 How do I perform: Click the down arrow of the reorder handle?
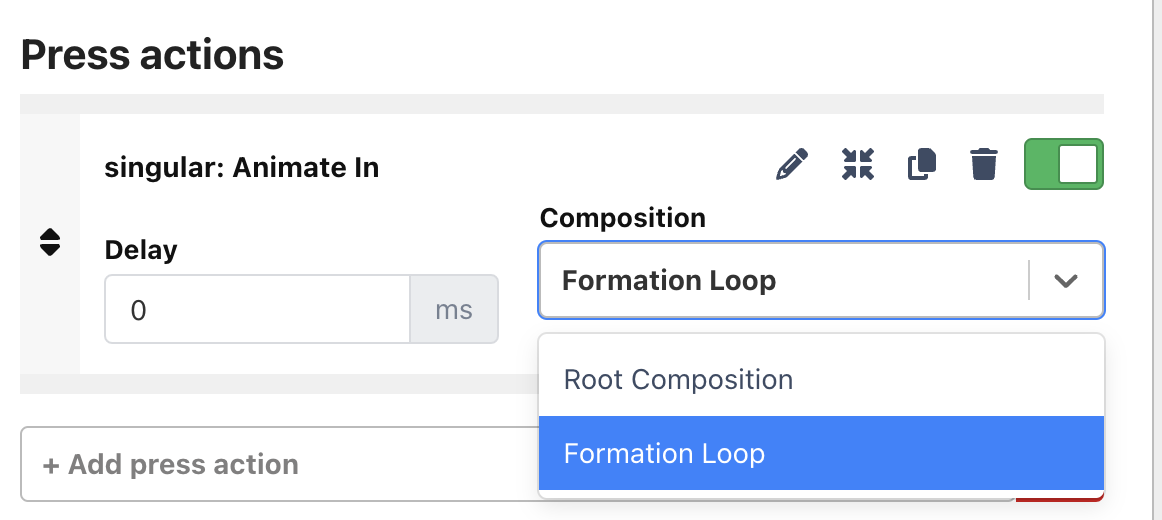[50, 250]
